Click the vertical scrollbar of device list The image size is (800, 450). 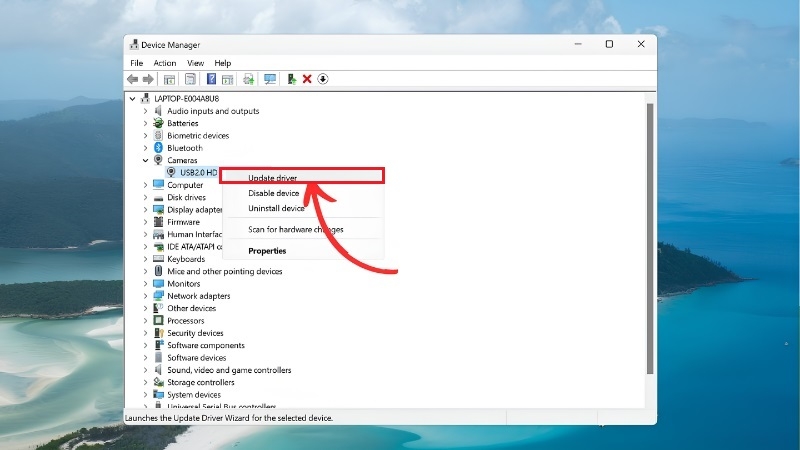click(x=650, y=239)
